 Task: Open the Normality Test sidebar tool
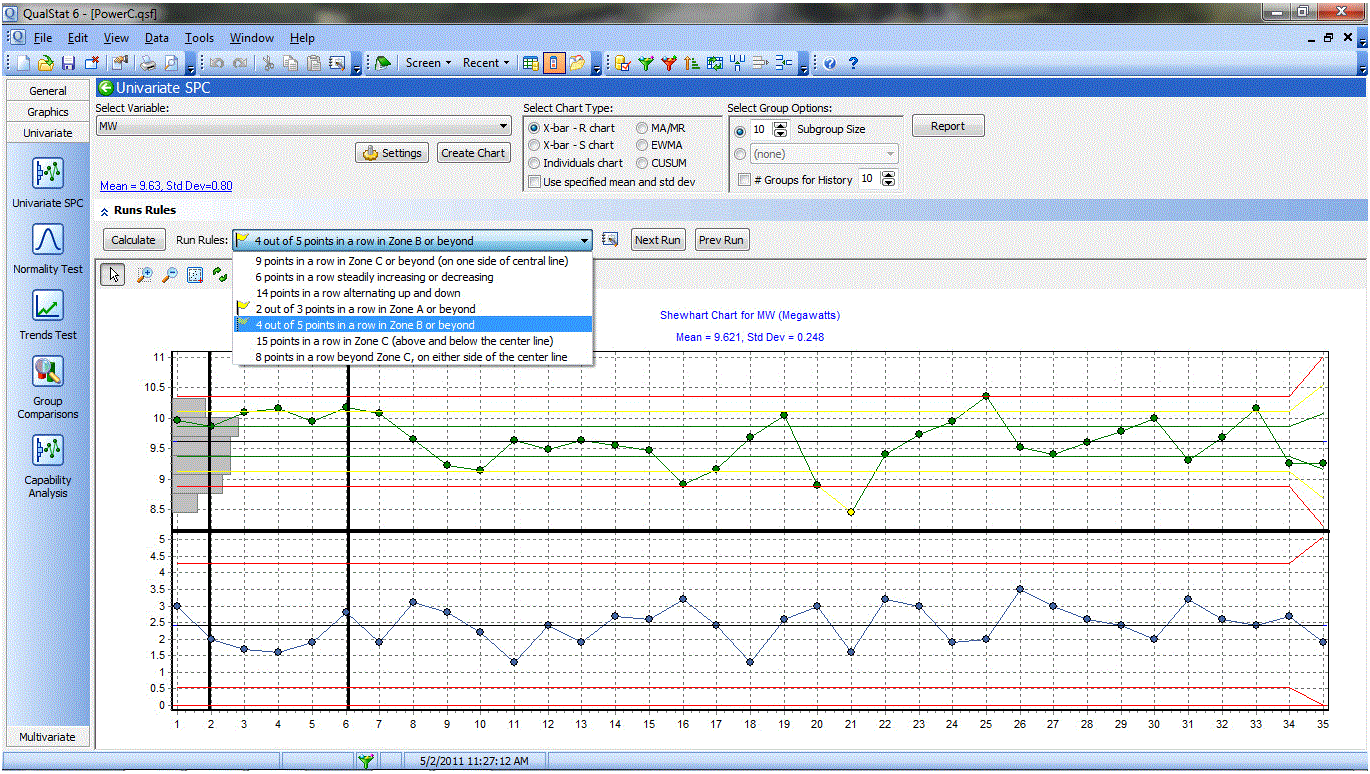click(x=48, y=249)
